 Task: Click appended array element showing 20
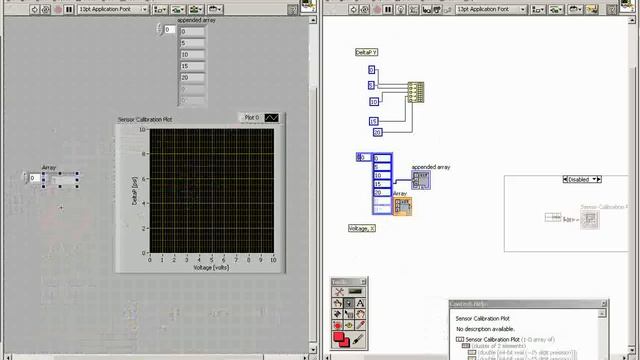(x=192, y=78)
